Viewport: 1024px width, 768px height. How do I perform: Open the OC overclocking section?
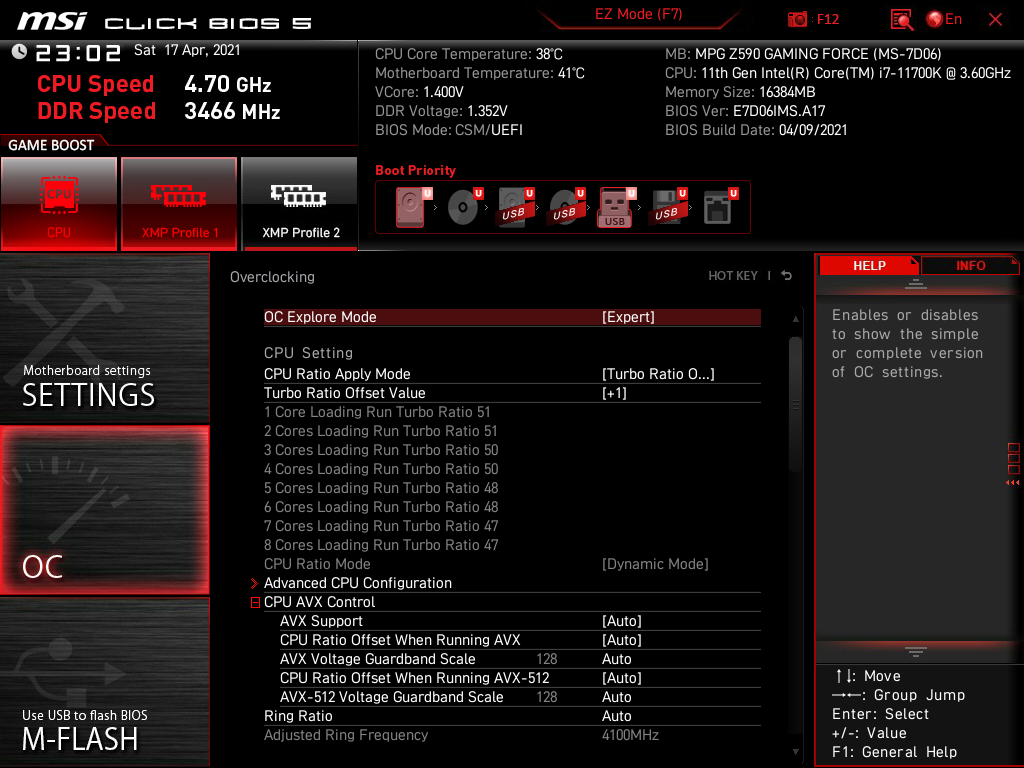[x=104, y=510]
